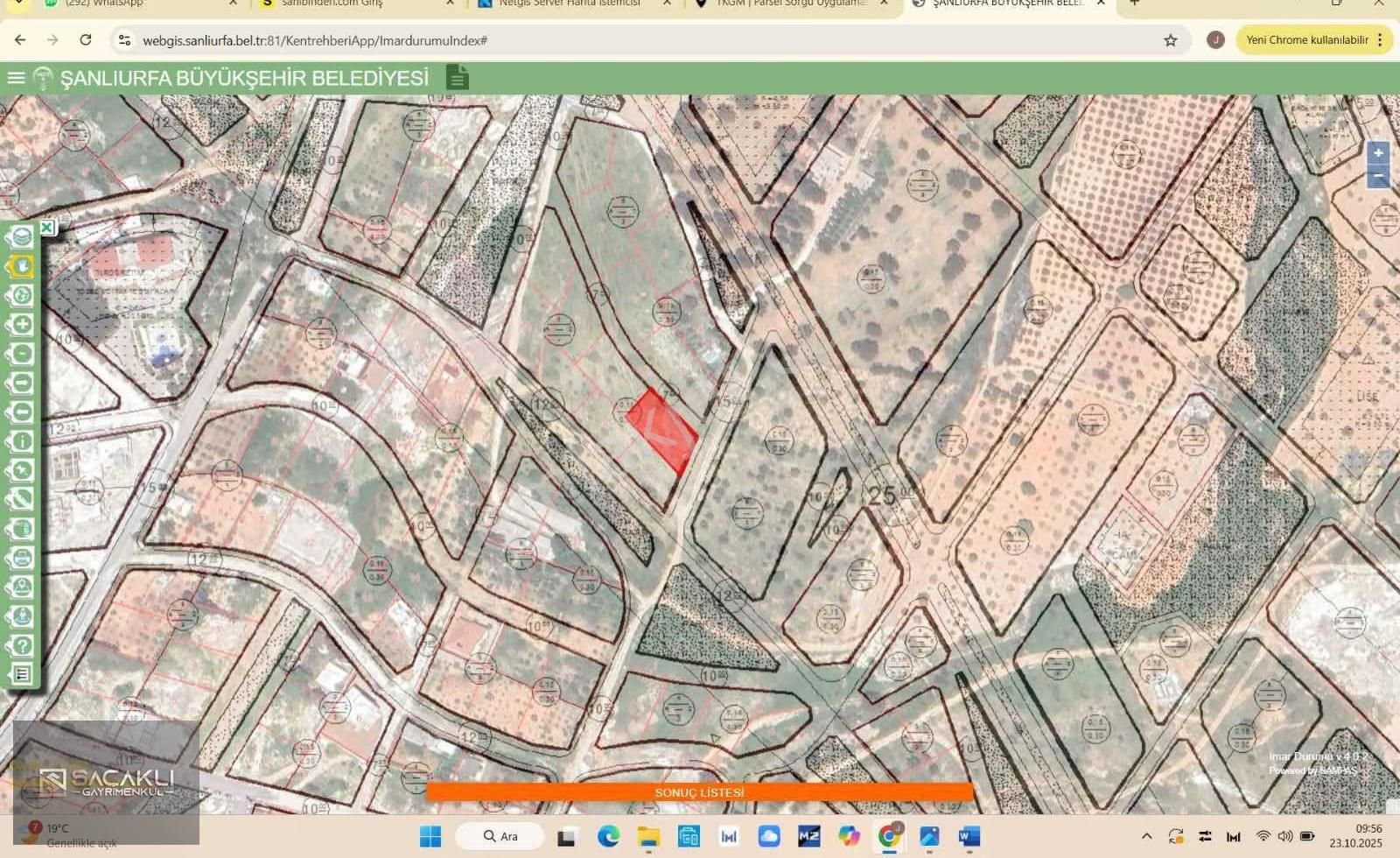Open the hamburger menu in header

click(16, 78)
